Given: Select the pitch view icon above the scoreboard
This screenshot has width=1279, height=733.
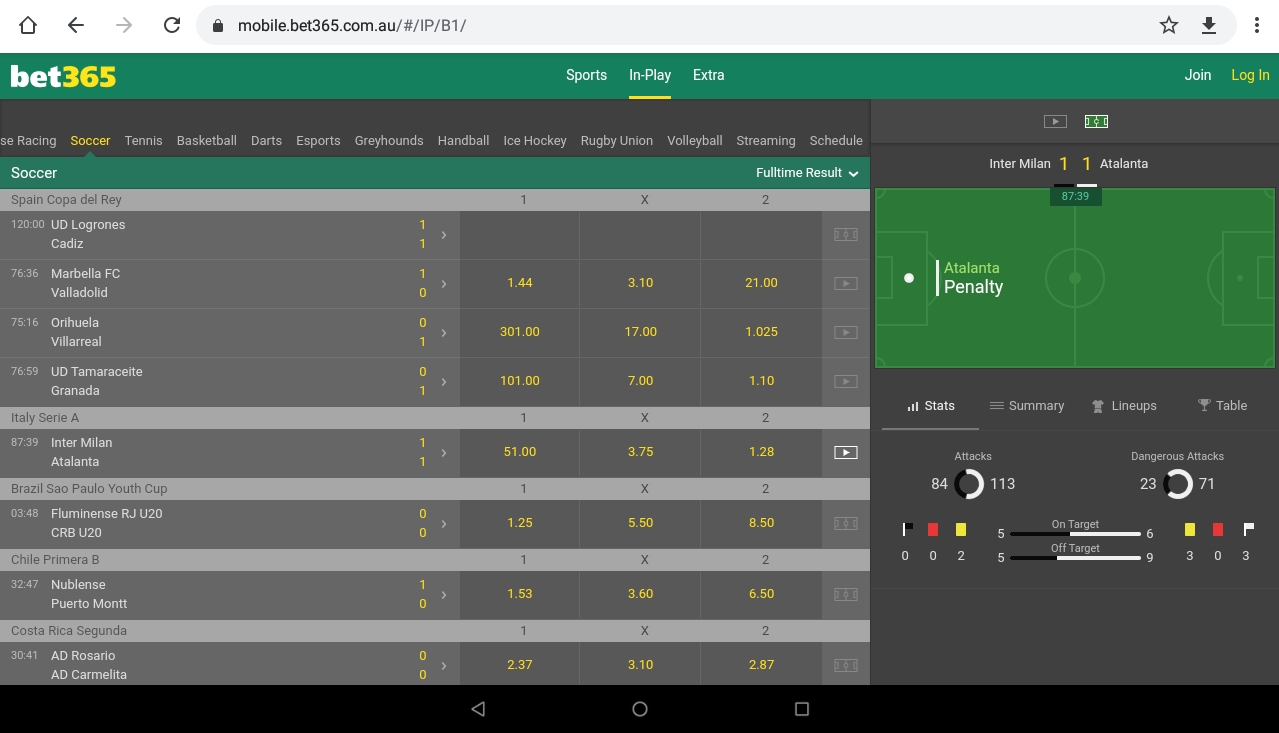Looking at the screenshot, I should click(1096, 121).
